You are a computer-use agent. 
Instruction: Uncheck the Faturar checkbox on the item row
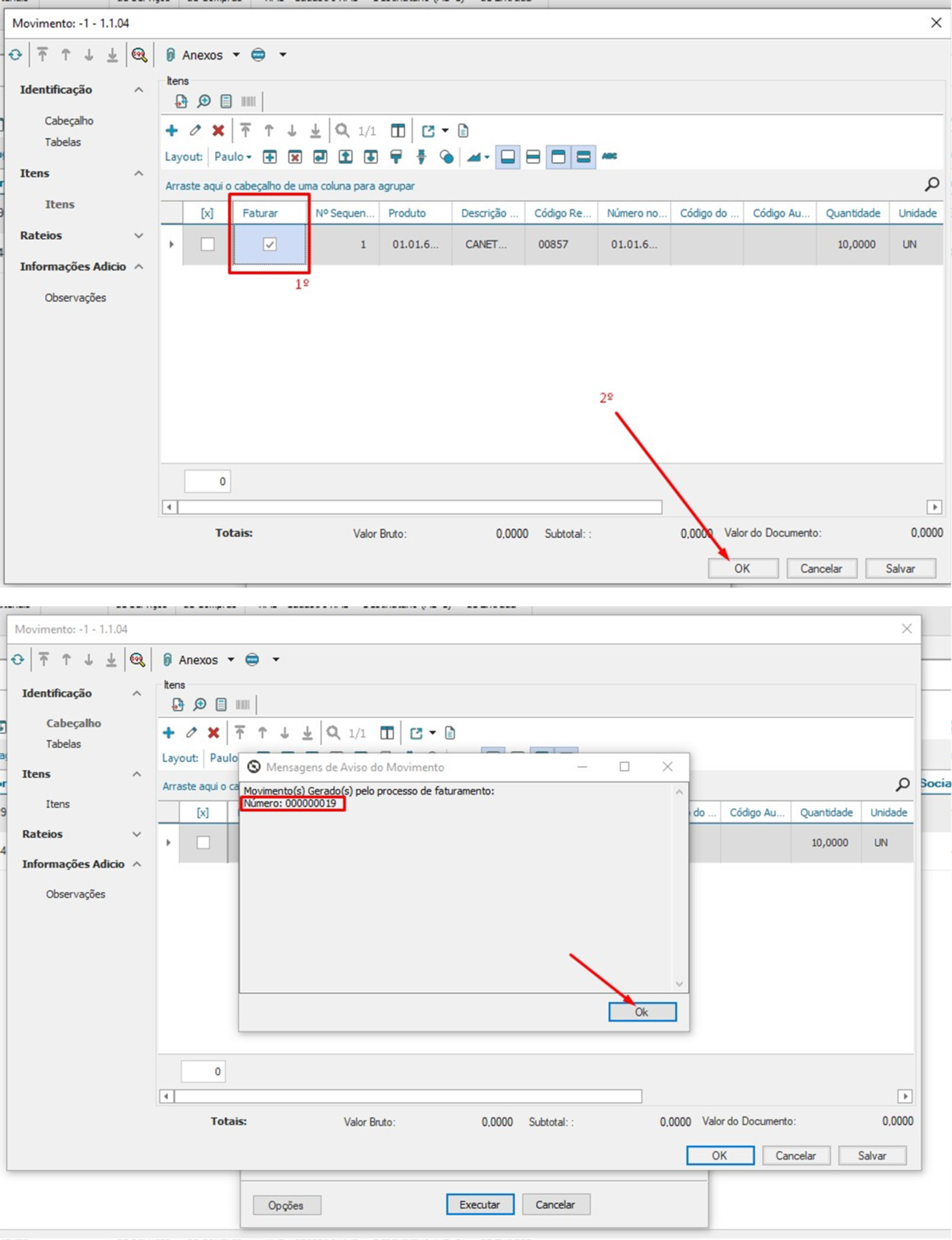click(x=270, y=244)
